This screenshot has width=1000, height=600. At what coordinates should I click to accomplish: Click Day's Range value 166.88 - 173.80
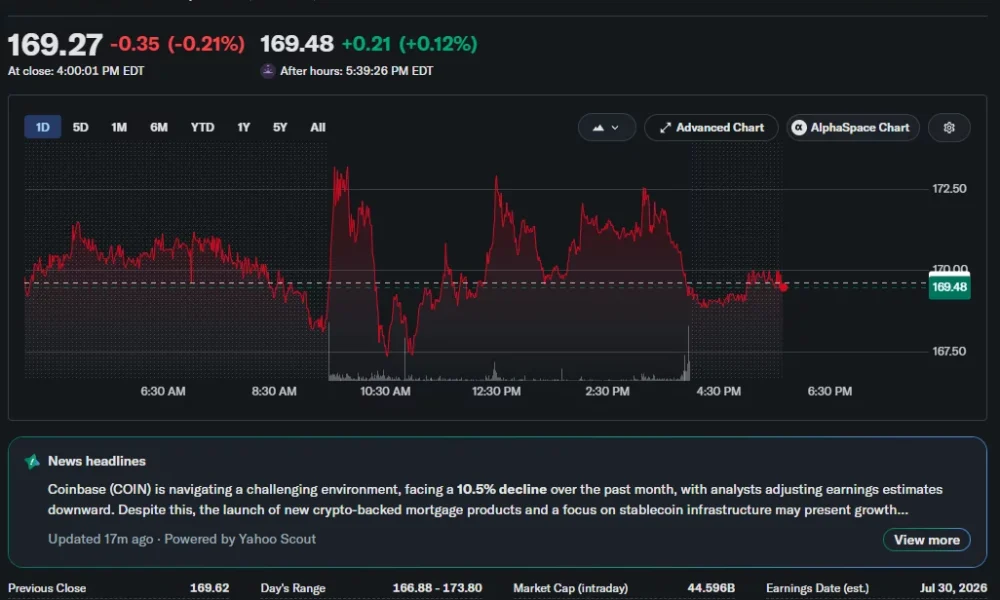click(437, 588)
